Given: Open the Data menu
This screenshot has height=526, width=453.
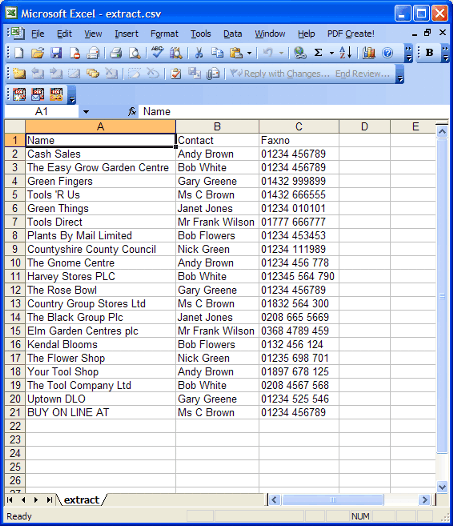Looking at the screenshot, I should [233, 34].
